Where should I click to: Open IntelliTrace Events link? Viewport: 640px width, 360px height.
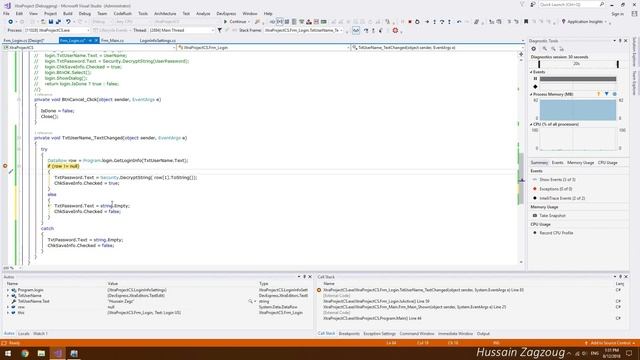click(562, 198)
